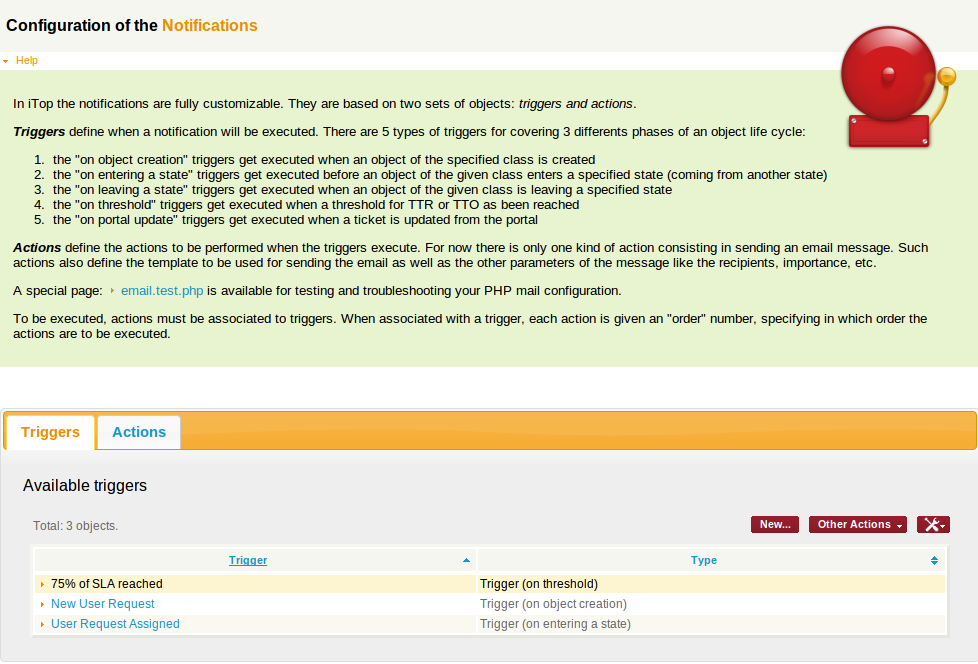Switch to the Actions tab
The height and width of the screenshot is (664, 978).
click(139, 432)
